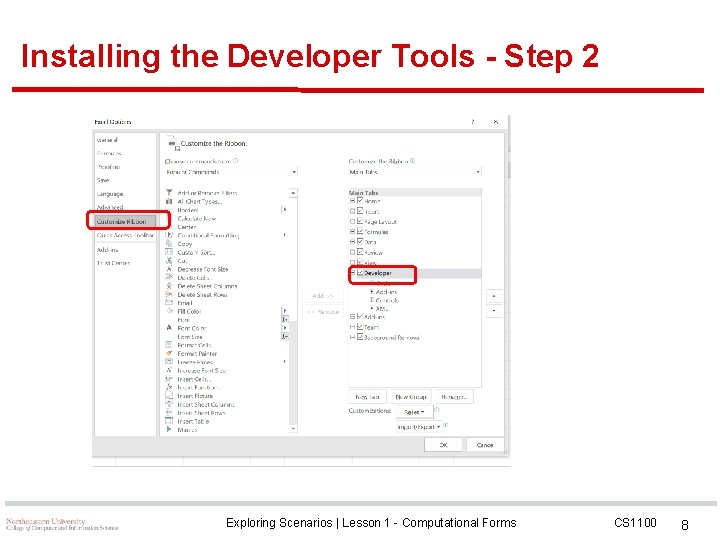This screenshot has height=540, width=720.
Task: Click the All Chart Types bar-chart icon
Action: click(x=169, y=201)
